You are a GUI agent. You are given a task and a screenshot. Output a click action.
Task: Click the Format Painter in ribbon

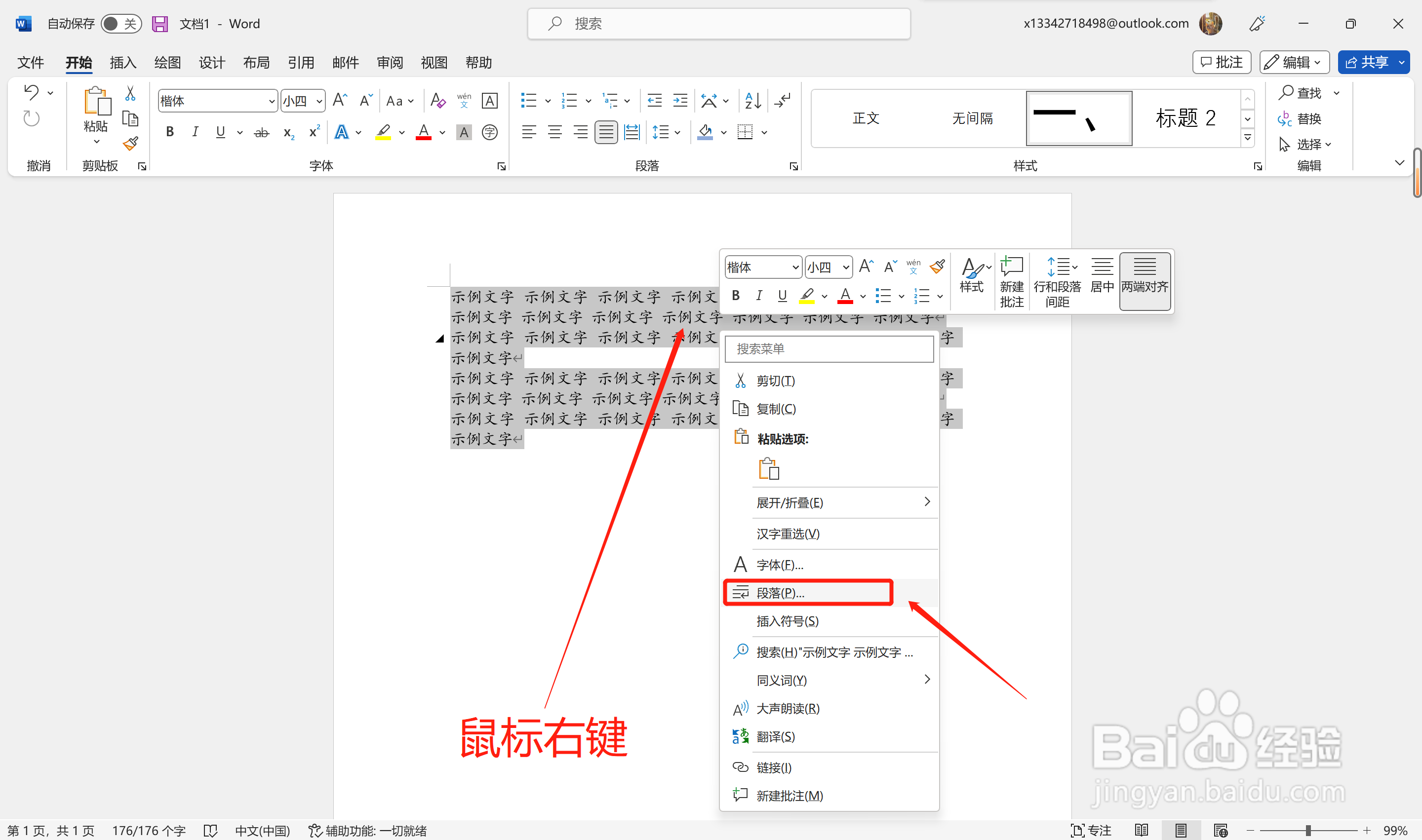click(x=130, y=143)
